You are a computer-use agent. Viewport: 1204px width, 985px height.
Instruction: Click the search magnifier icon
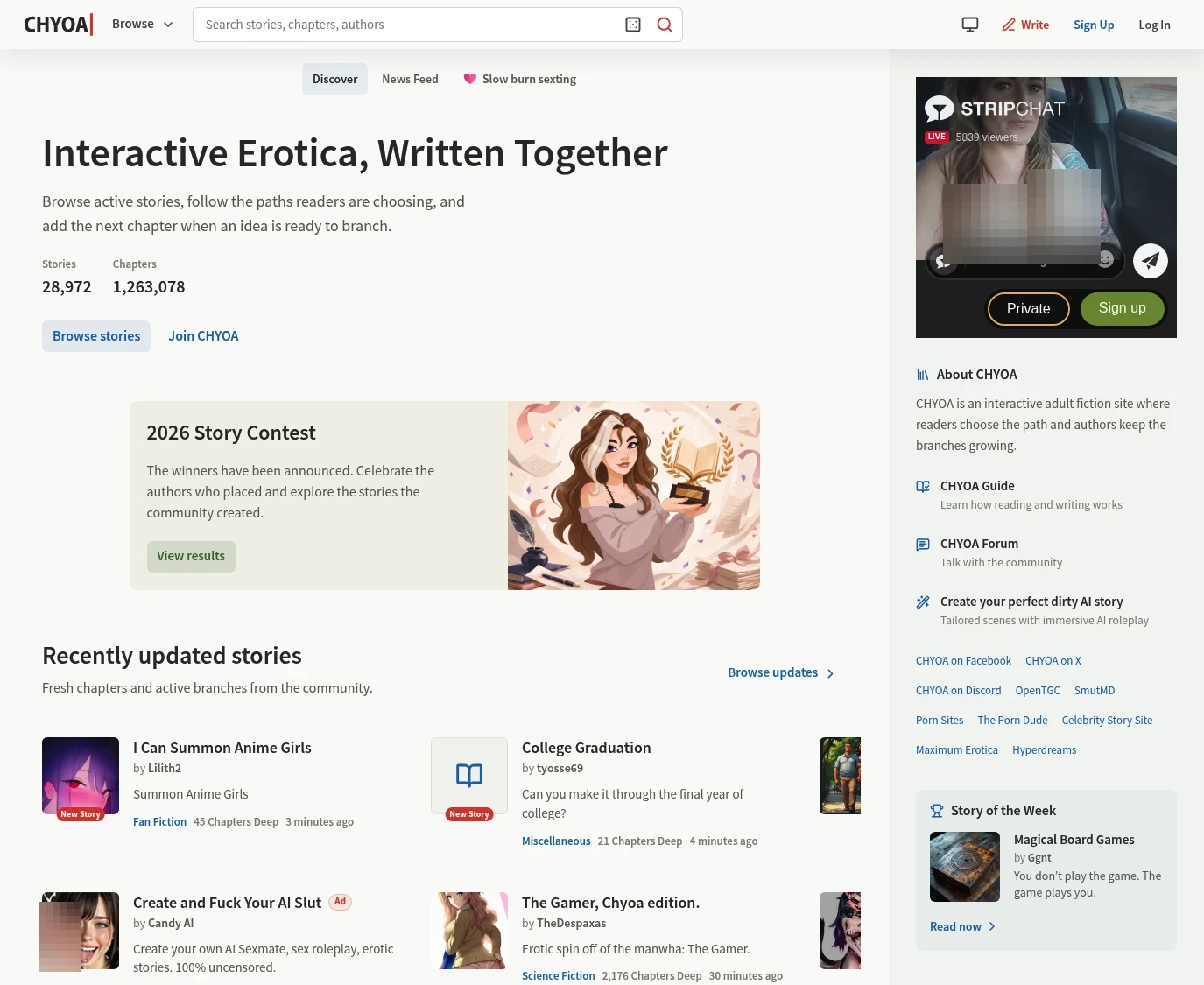tap(665, 25)
